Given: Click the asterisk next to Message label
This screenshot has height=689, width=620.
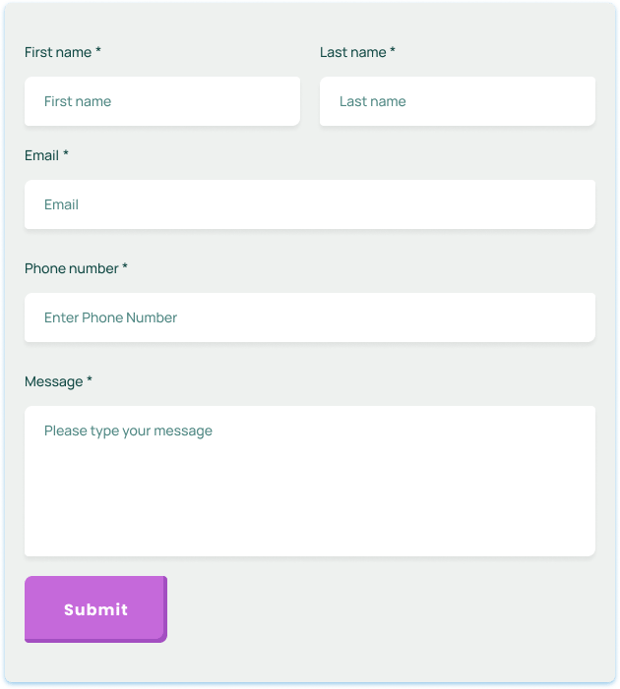Looking at the screenshot, I should (x=89, y=381).
